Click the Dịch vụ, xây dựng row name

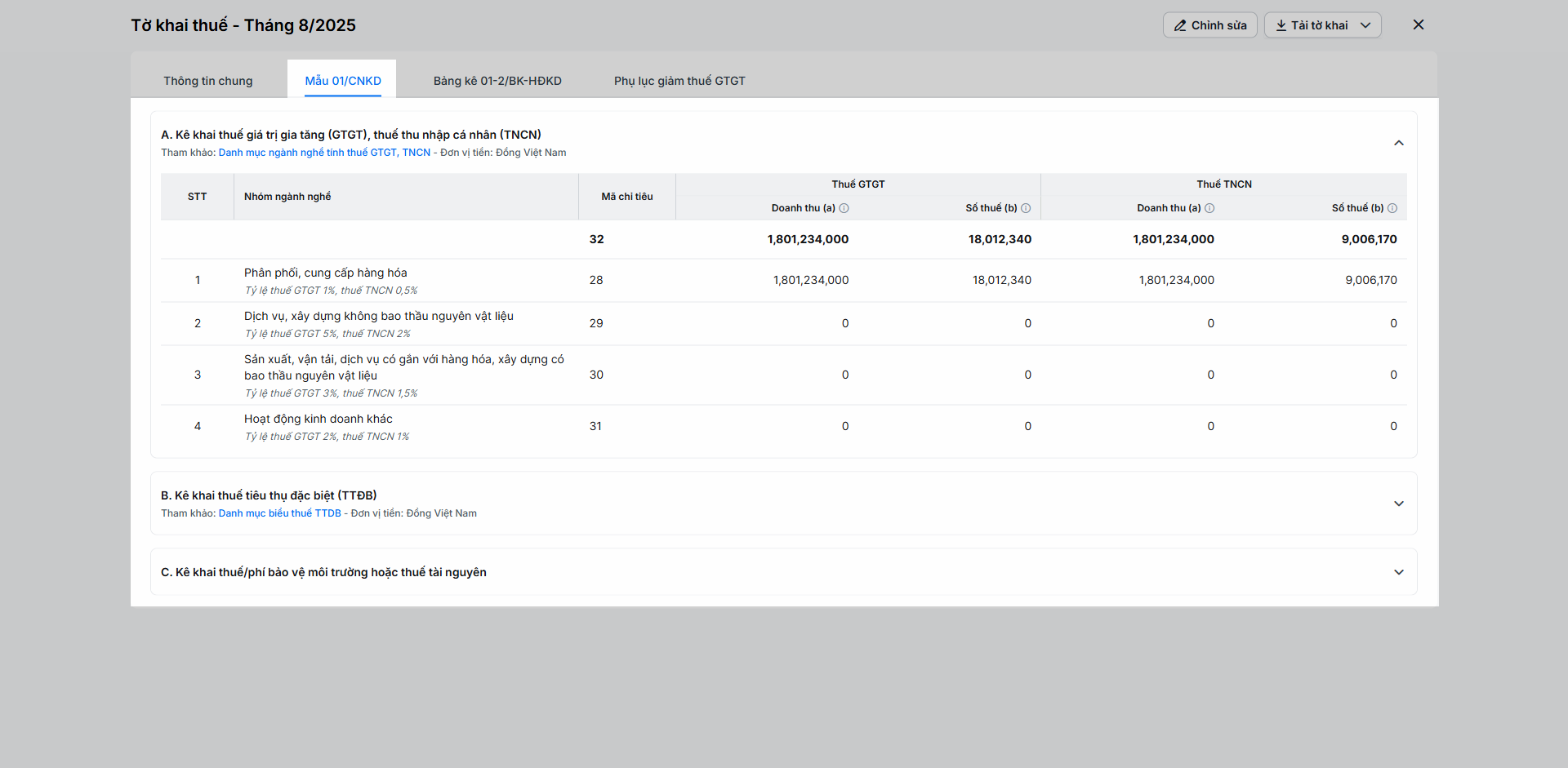378,316
